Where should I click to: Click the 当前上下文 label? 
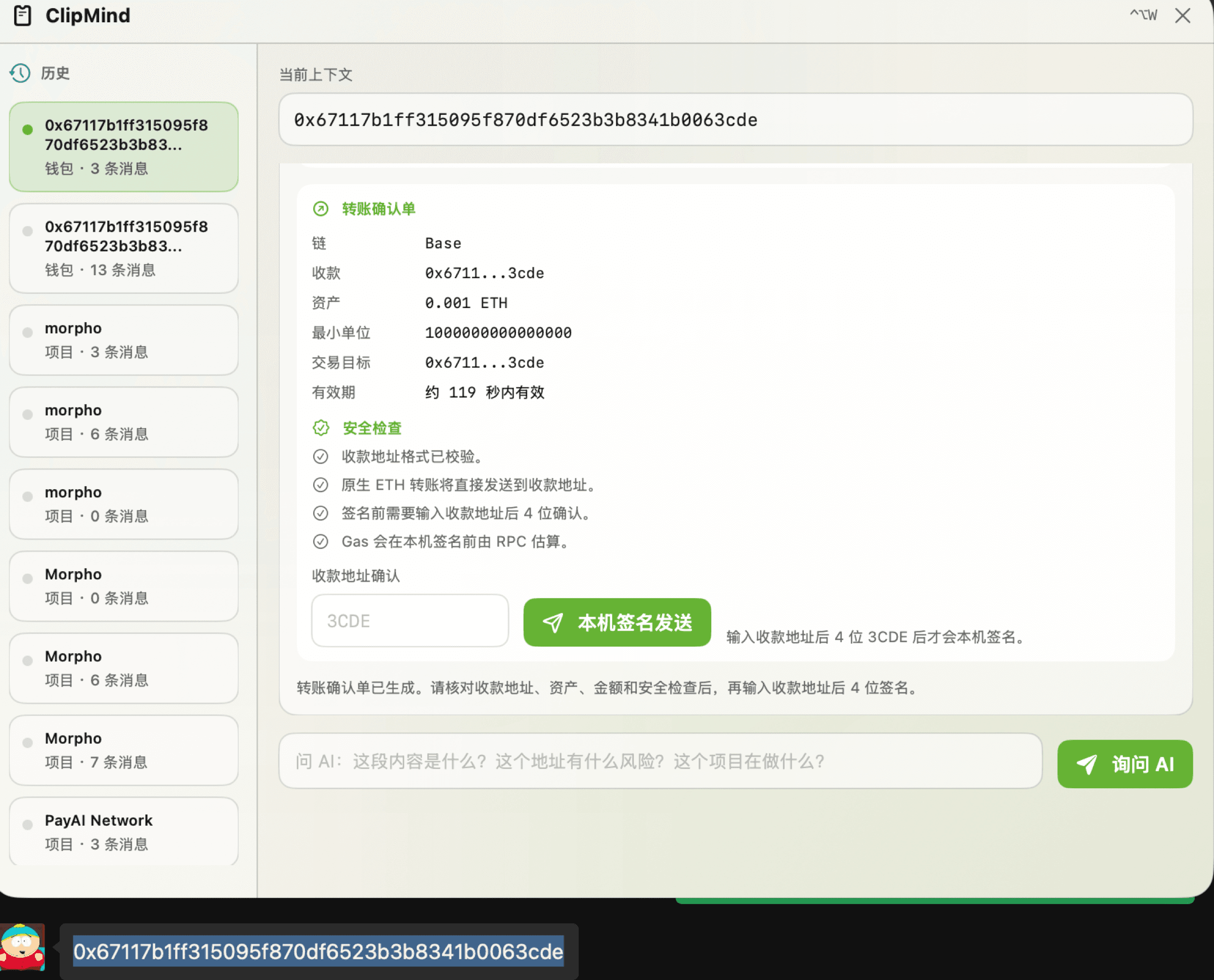click(x=316, y=74)
